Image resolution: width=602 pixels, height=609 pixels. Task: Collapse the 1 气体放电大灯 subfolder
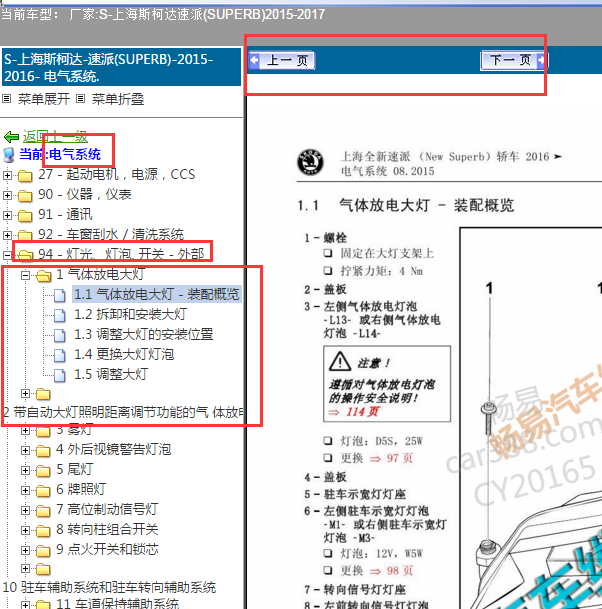[x=25, y=275]
